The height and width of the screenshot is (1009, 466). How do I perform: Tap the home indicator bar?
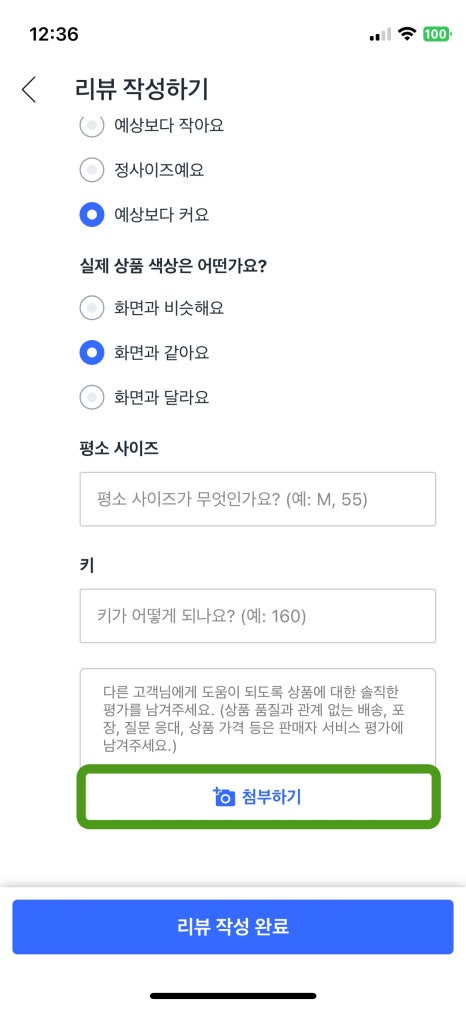tap(233, 995)
